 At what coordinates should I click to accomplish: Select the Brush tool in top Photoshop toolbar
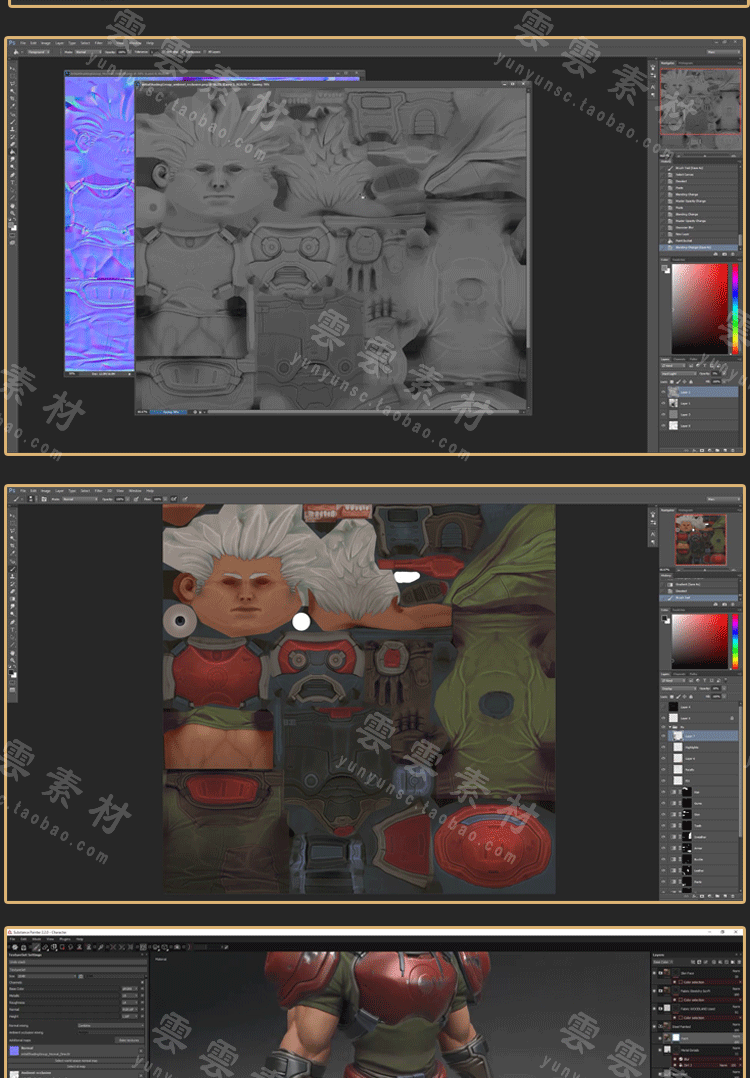(12, 121)
